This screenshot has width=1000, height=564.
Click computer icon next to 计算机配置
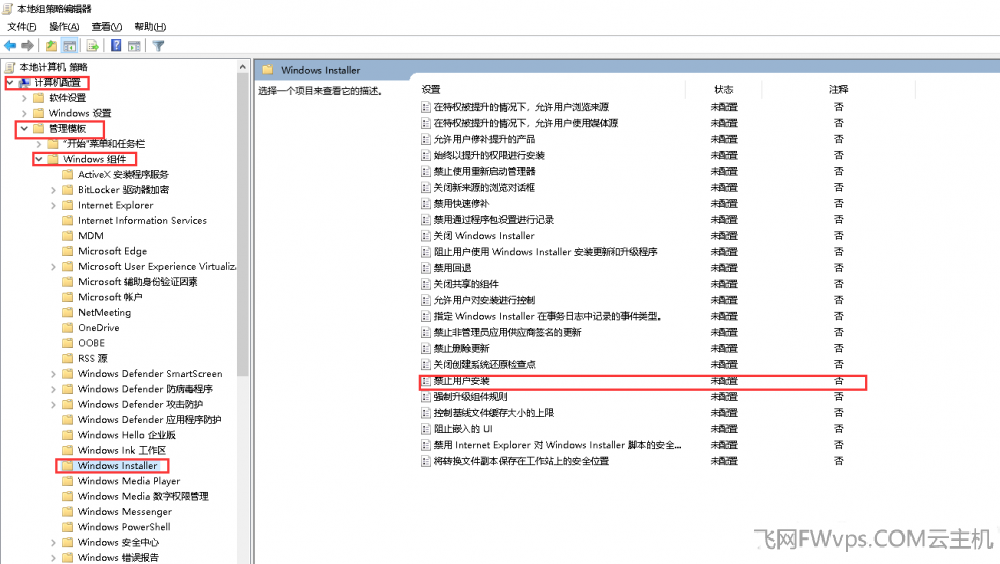click(x=24, y=82)
